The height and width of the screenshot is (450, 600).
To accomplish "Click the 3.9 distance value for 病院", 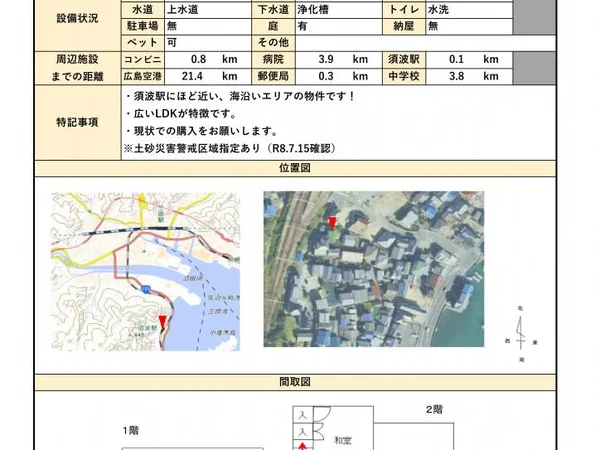I will coord(326,59).
